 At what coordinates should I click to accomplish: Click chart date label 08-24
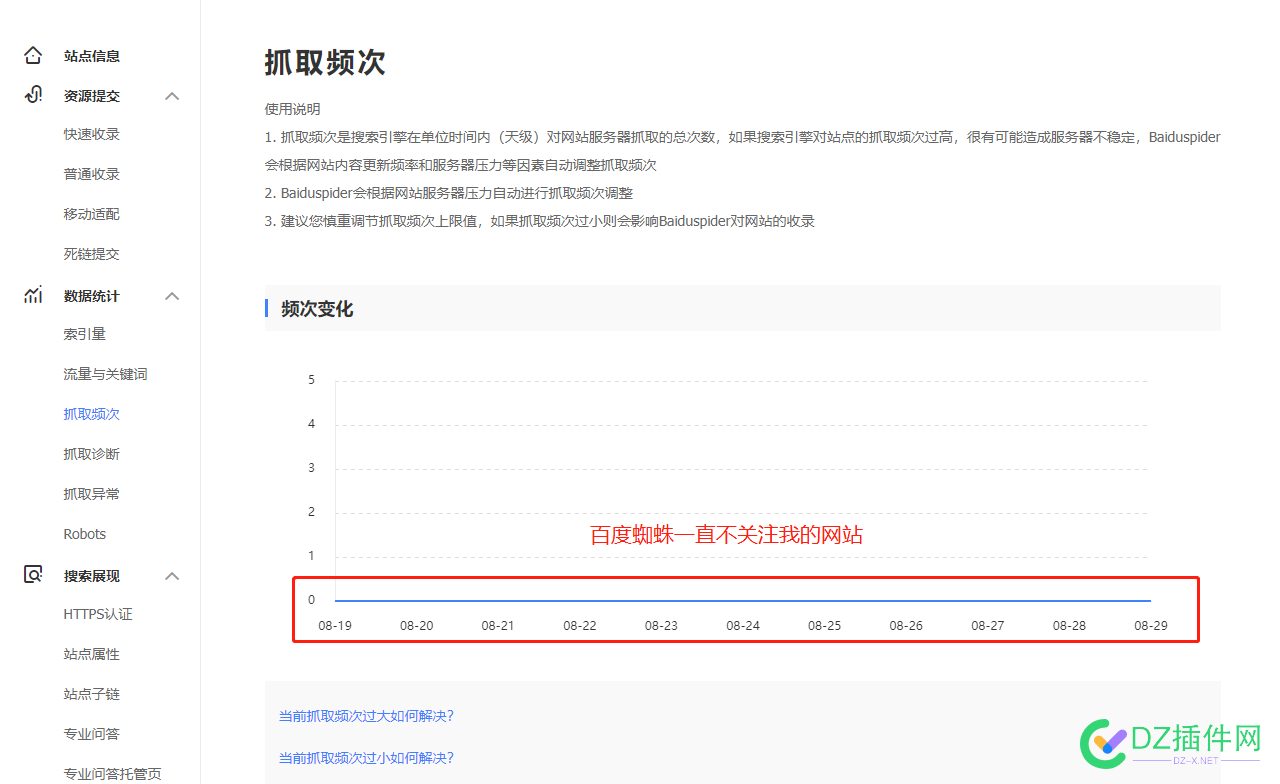[743, 626]
